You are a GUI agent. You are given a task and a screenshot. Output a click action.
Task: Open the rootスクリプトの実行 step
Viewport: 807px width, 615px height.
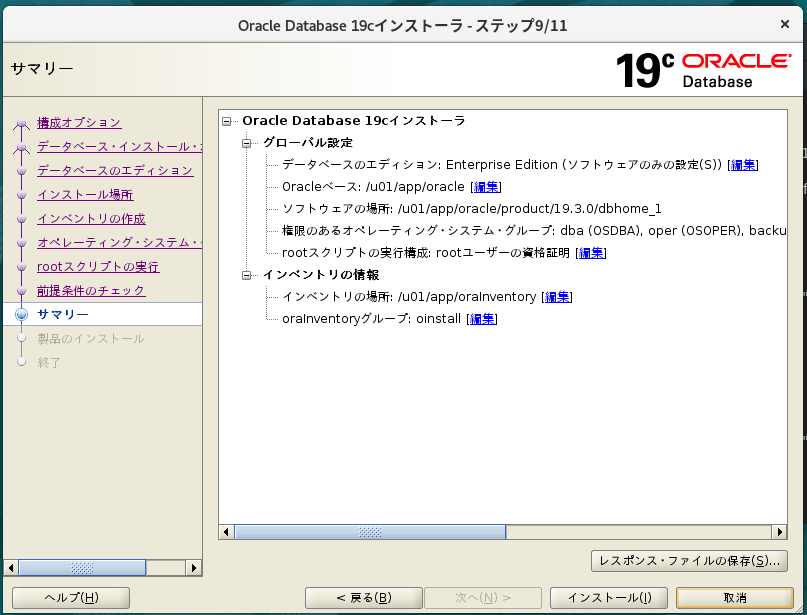pos(98,267)
